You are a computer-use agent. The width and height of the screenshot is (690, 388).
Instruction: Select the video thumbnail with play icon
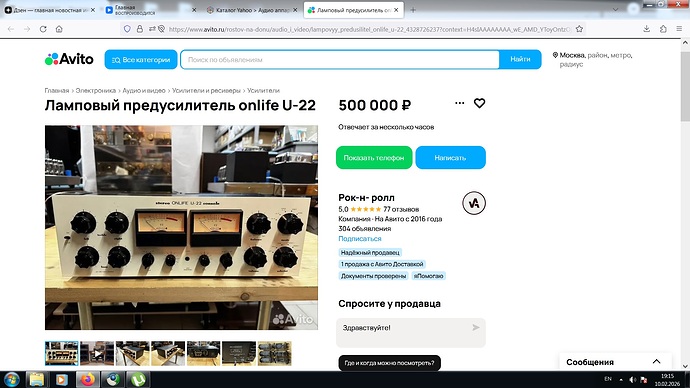click(x=97, y=353)
